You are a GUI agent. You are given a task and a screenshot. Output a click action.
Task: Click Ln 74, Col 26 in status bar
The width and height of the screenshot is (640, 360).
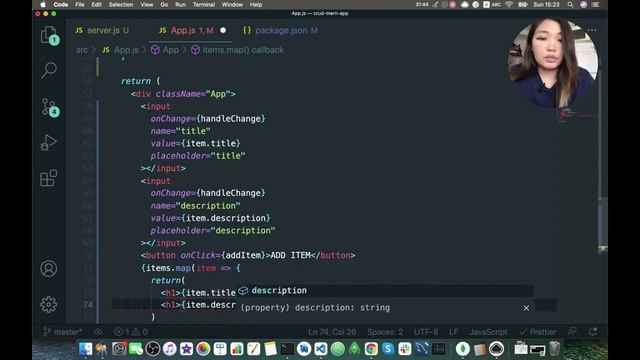coord(332,332)
